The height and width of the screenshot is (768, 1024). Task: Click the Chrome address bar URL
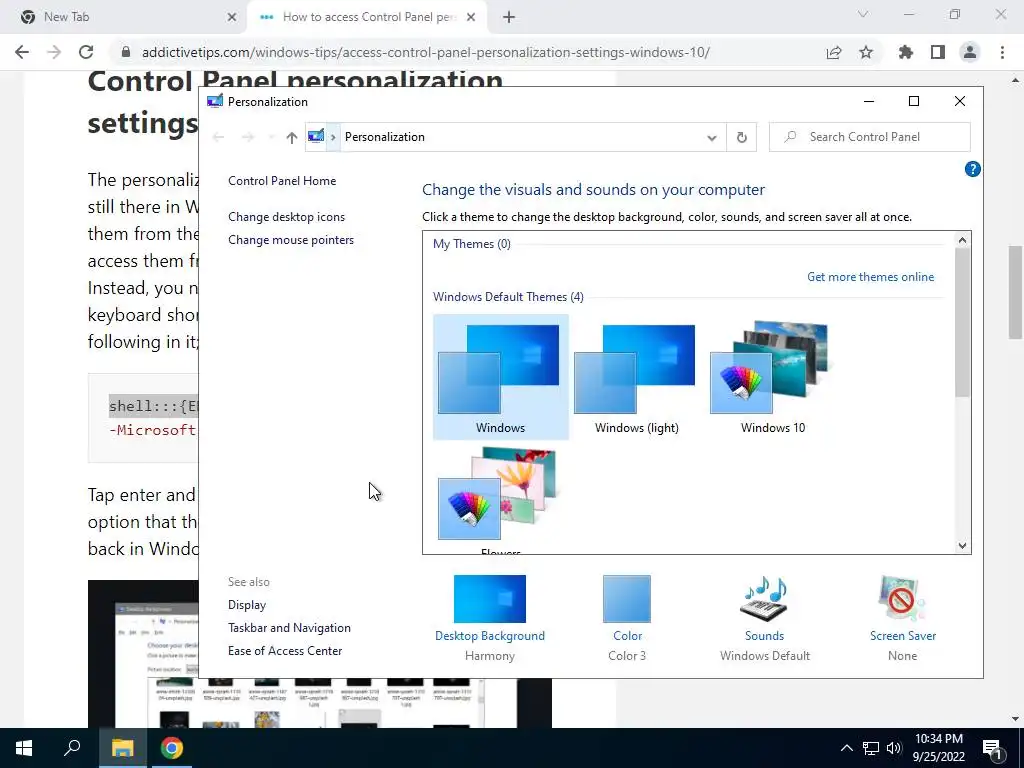(426, 52)
